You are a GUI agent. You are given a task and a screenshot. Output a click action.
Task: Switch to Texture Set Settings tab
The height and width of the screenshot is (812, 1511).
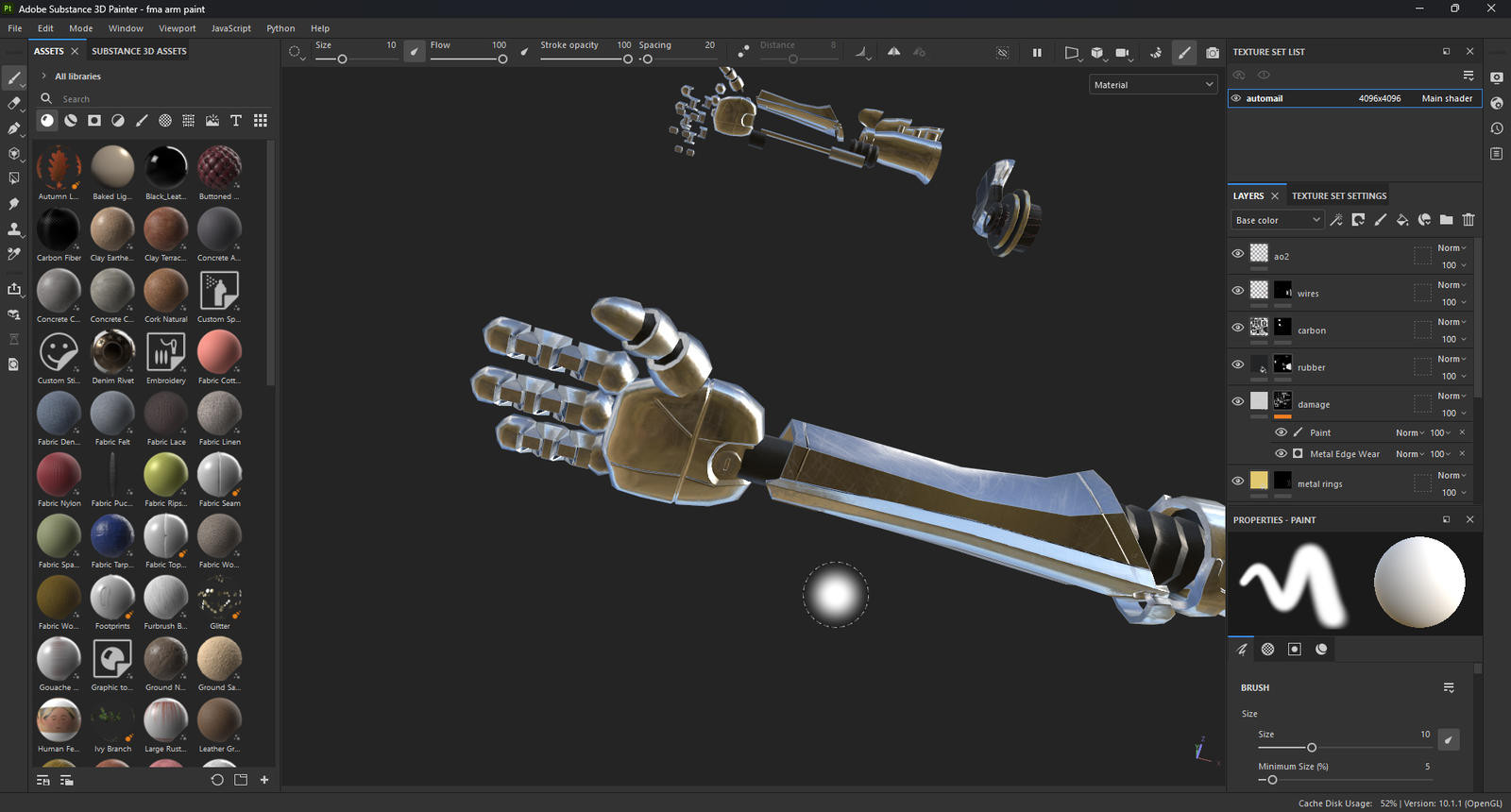1339,196
